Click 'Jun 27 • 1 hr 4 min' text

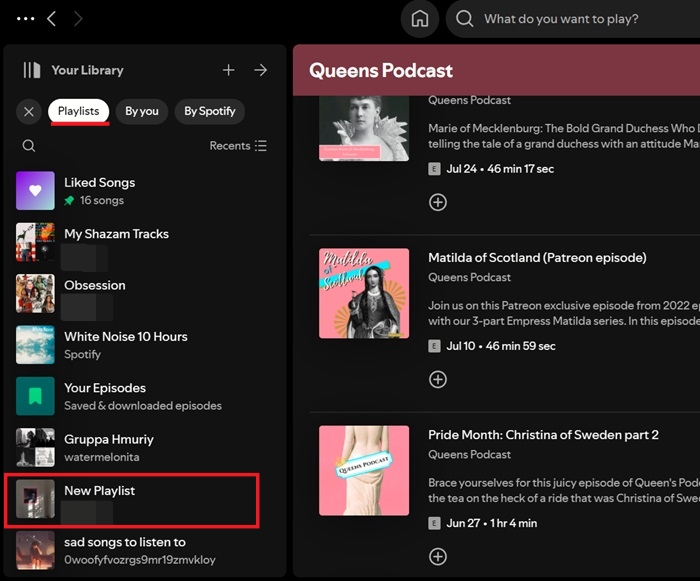492,523
